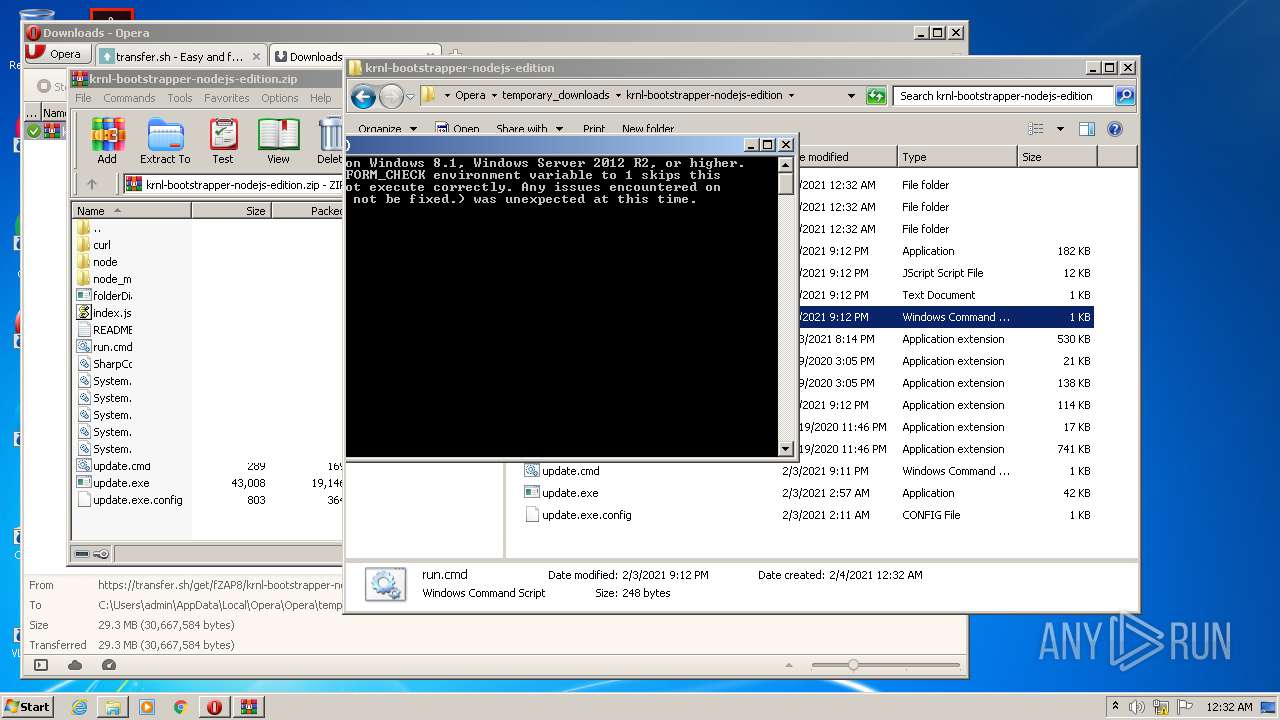Click Opera Link cloud icon in status bar
The image size is (1280, 720).
tap(75, 665)
